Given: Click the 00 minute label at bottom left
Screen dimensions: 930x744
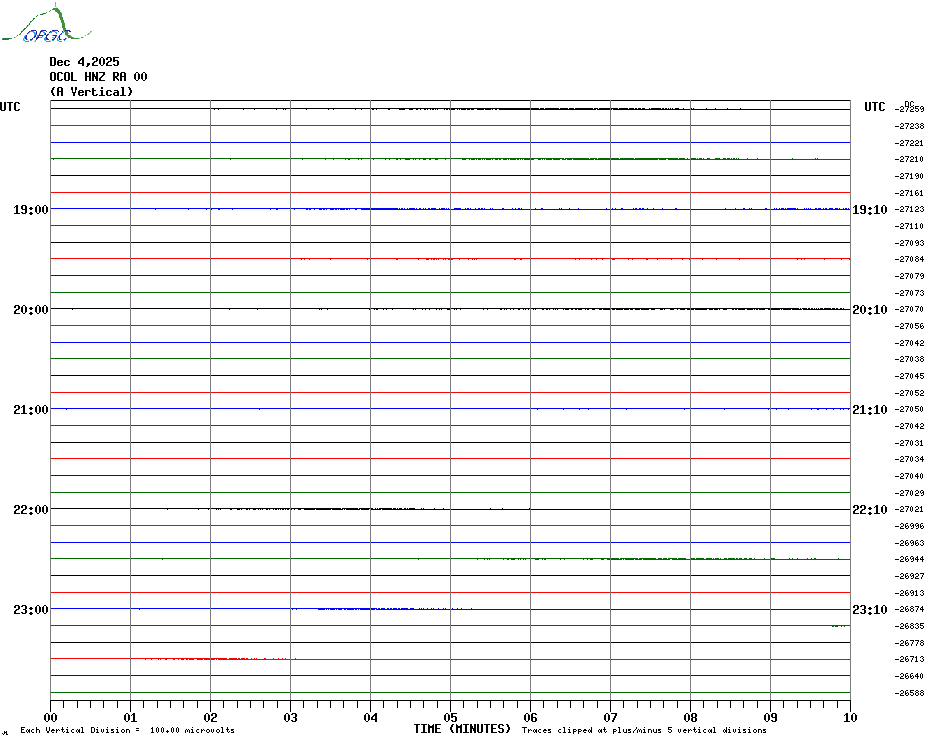Looking at the screenshot, I should point(51,717).
